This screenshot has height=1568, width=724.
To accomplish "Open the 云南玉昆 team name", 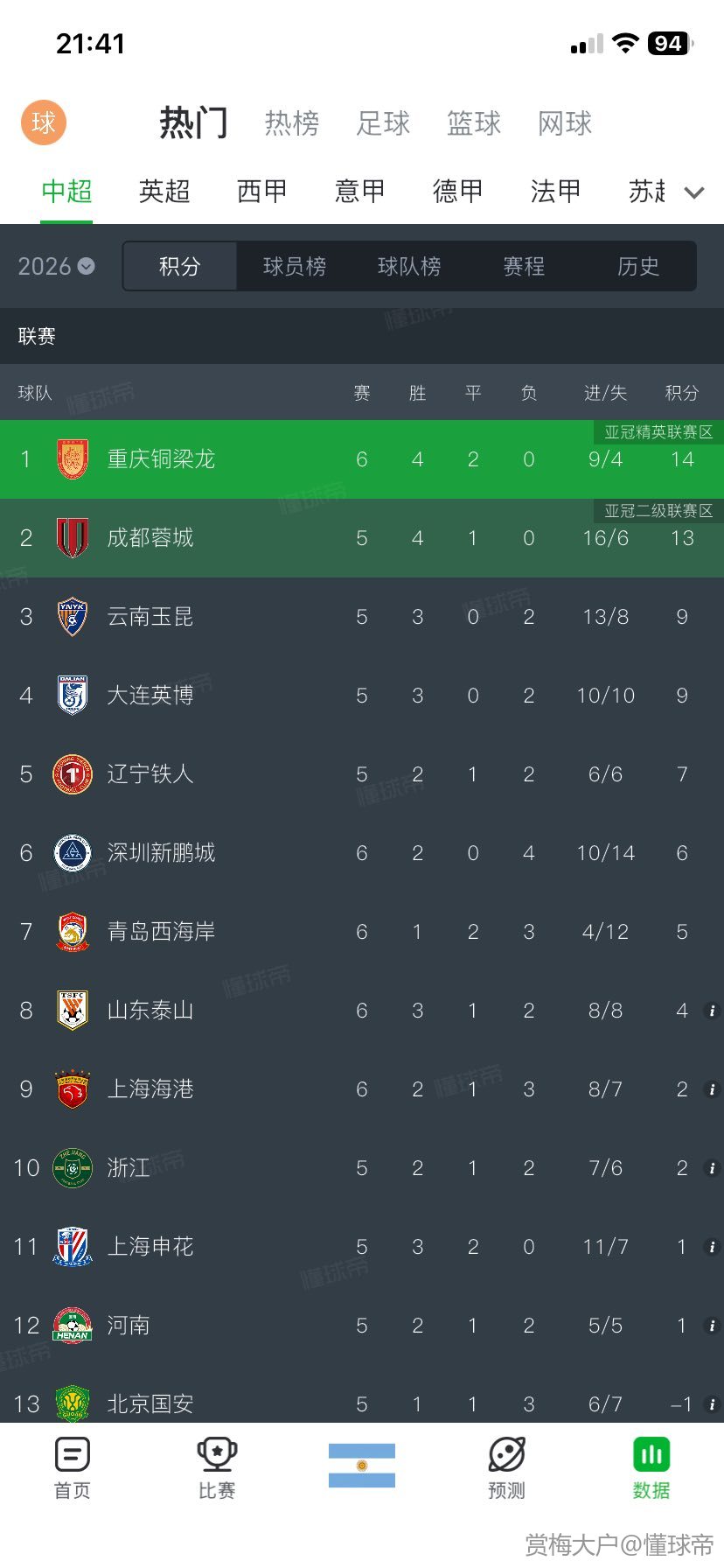I will tap(150, 617).
